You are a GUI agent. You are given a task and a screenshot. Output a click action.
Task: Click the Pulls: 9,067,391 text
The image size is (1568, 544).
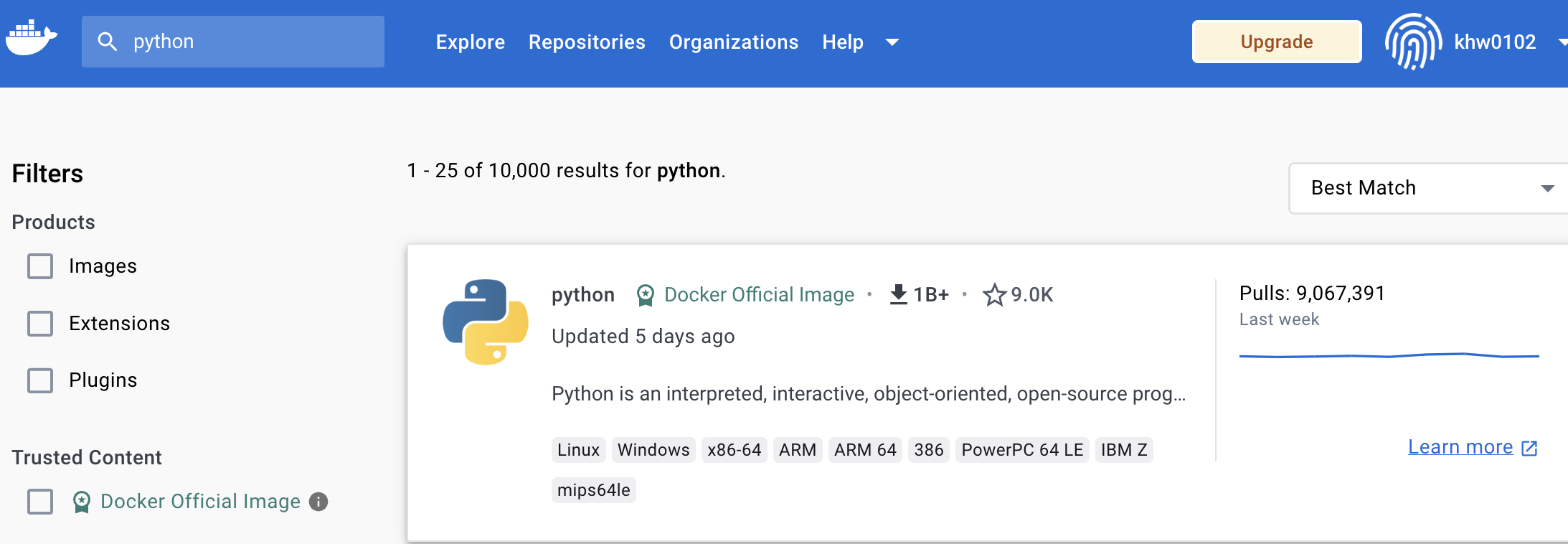coord(1312,293)
